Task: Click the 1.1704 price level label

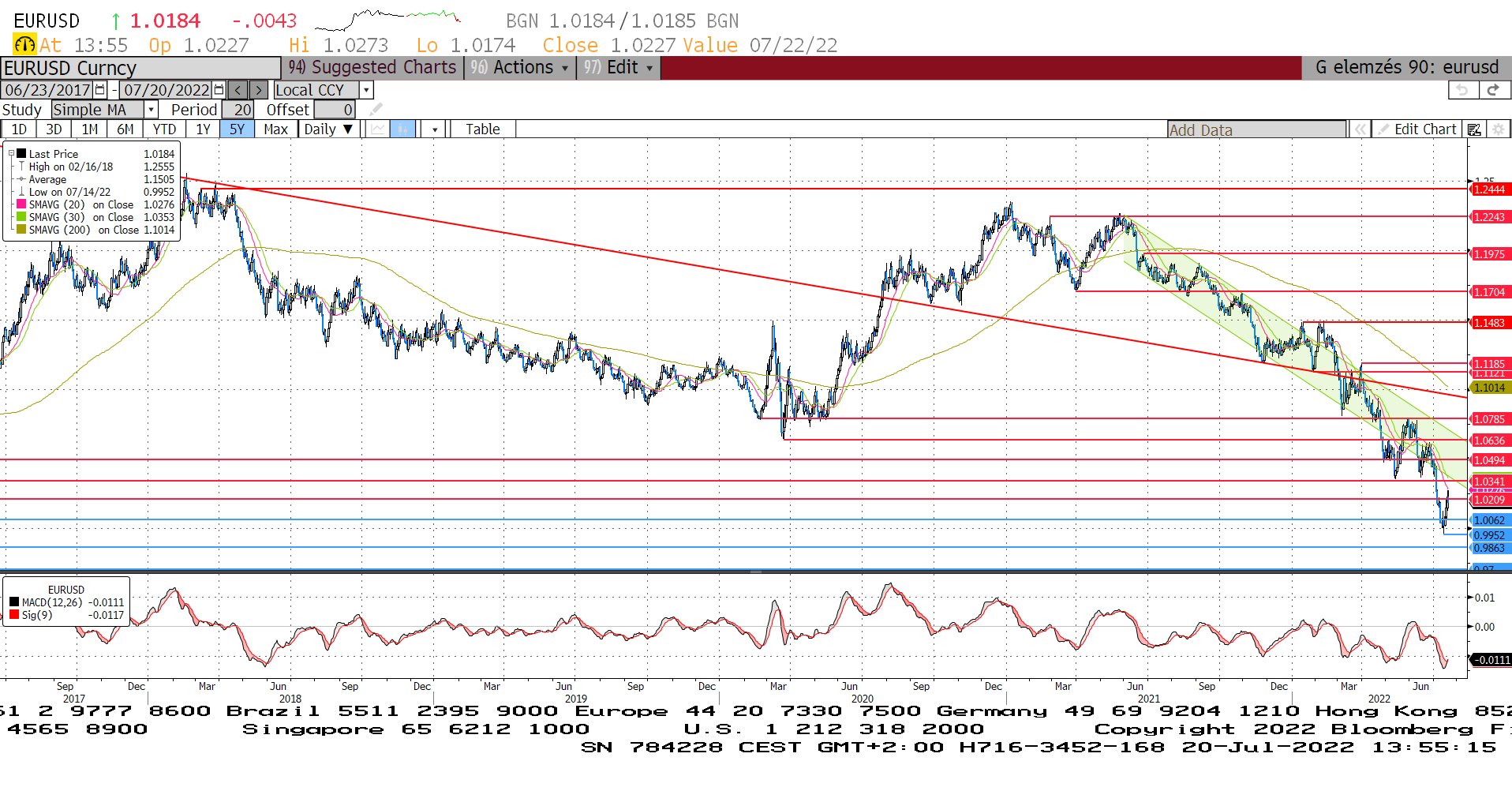Action: (1490, 292)
